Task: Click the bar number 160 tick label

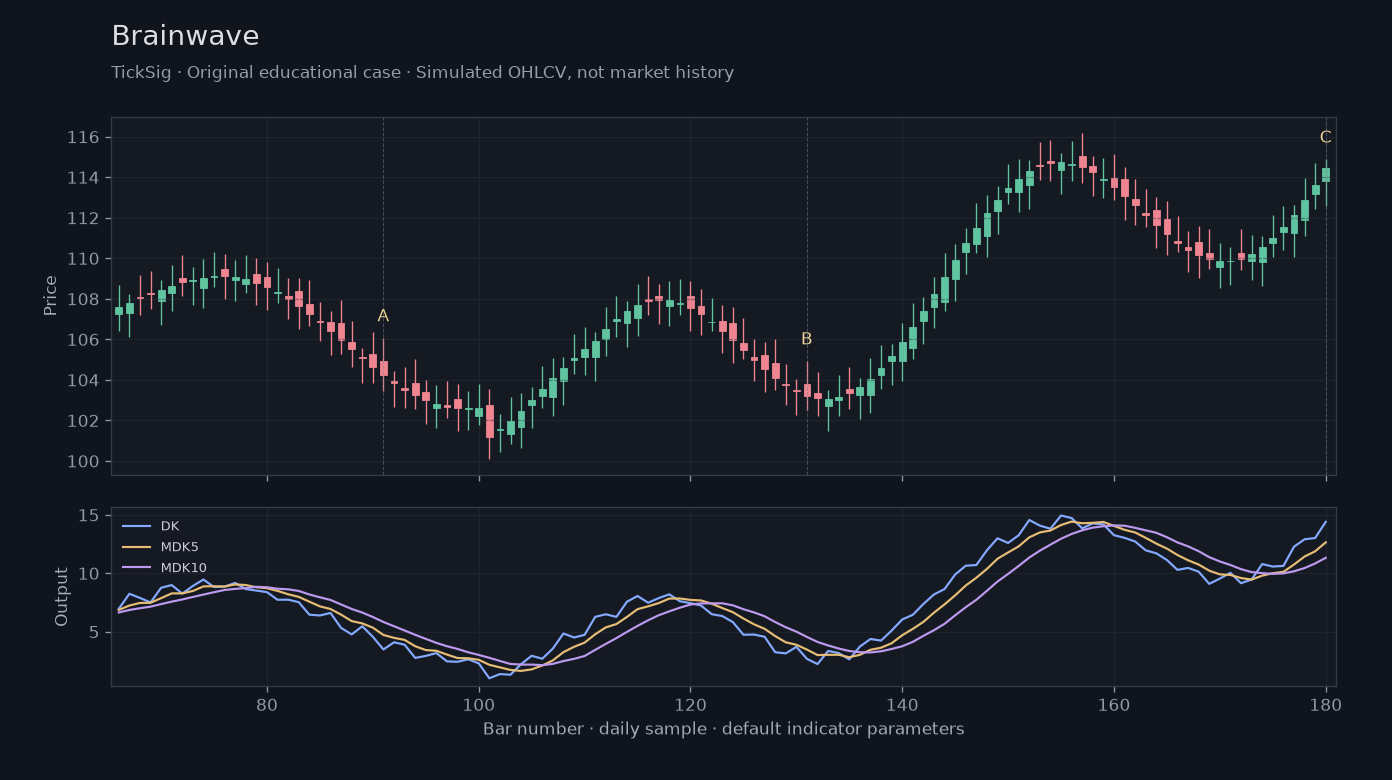Action: pyautogui.click(x=1114, y=704)
